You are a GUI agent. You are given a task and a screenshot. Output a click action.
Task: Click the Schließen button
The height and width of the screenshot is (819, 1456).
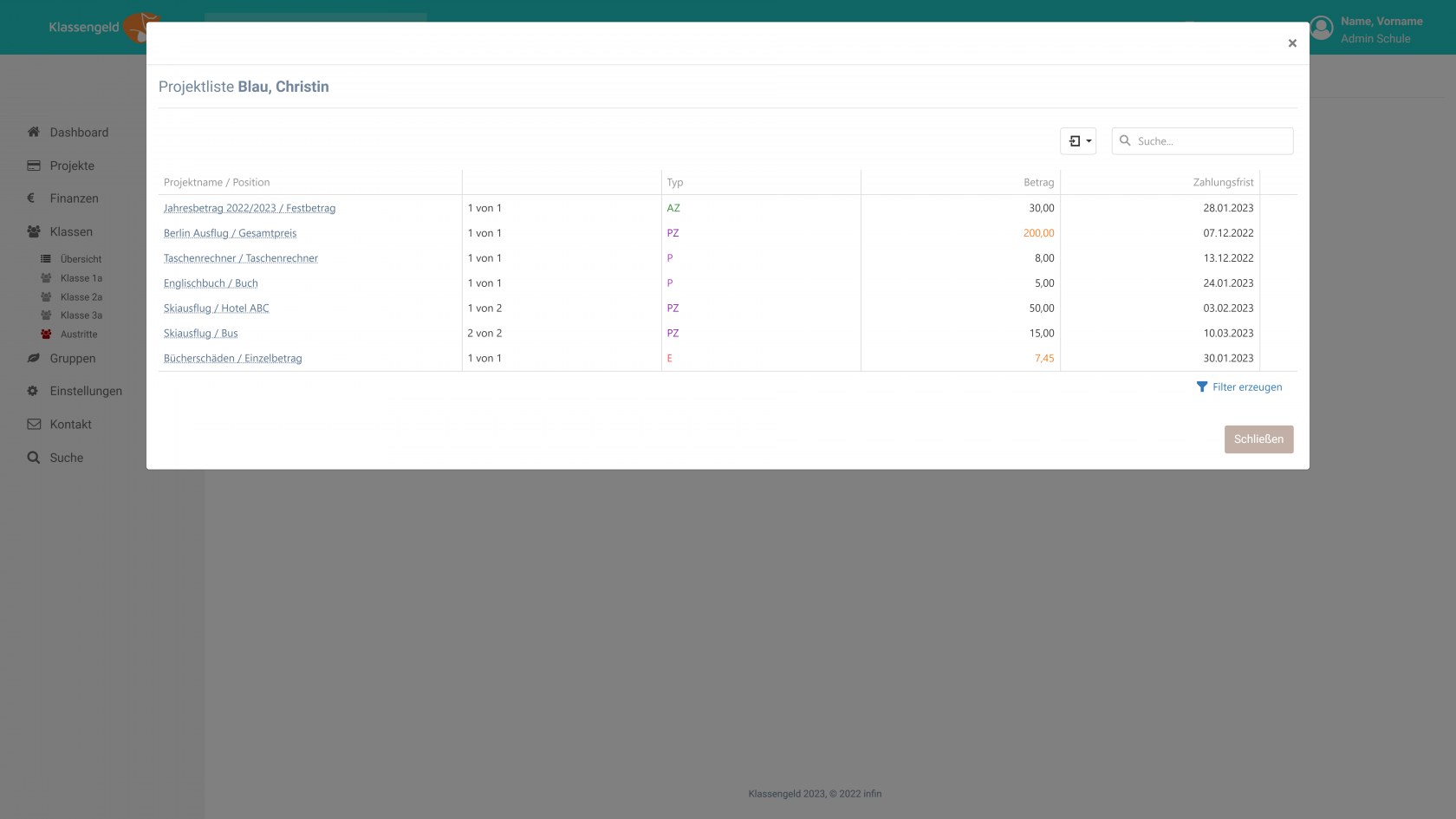(x=1258, y=439)
